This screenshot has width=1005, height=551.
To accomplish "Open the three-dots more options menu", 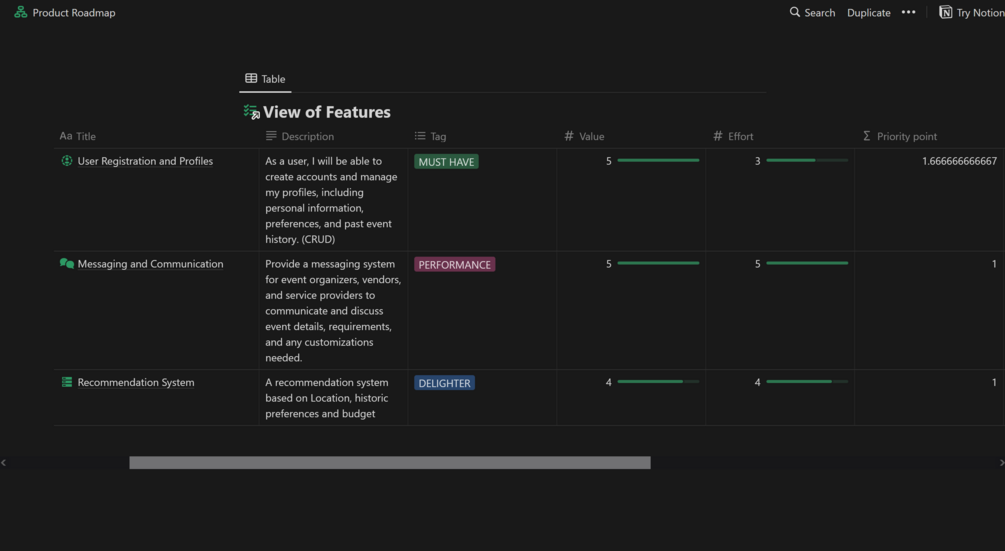I will (x=908, y=13).
